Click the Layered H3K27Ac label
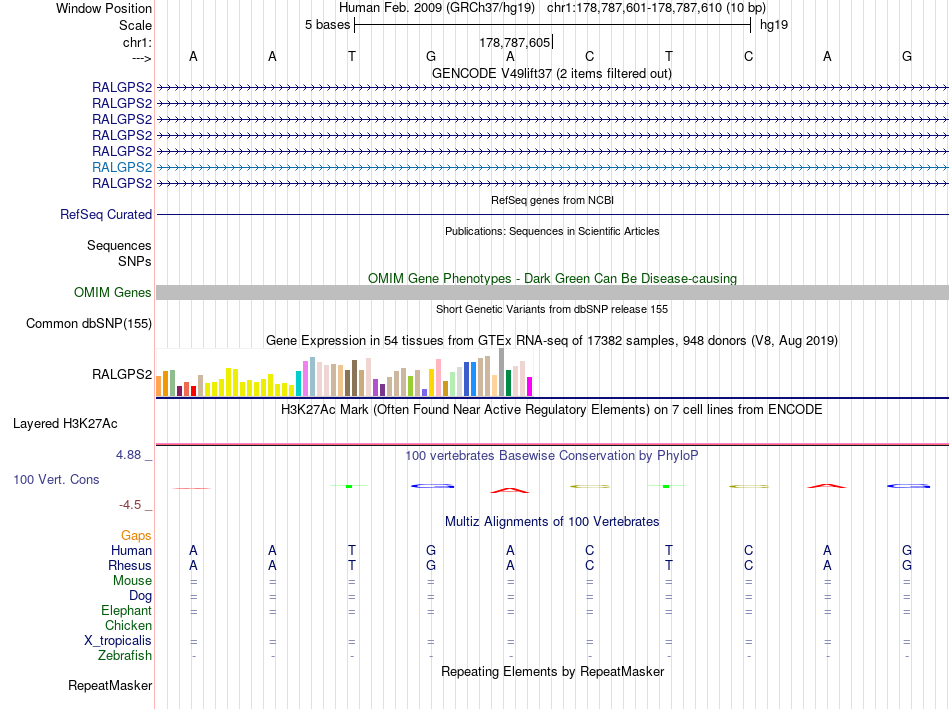 coord(65,424)
